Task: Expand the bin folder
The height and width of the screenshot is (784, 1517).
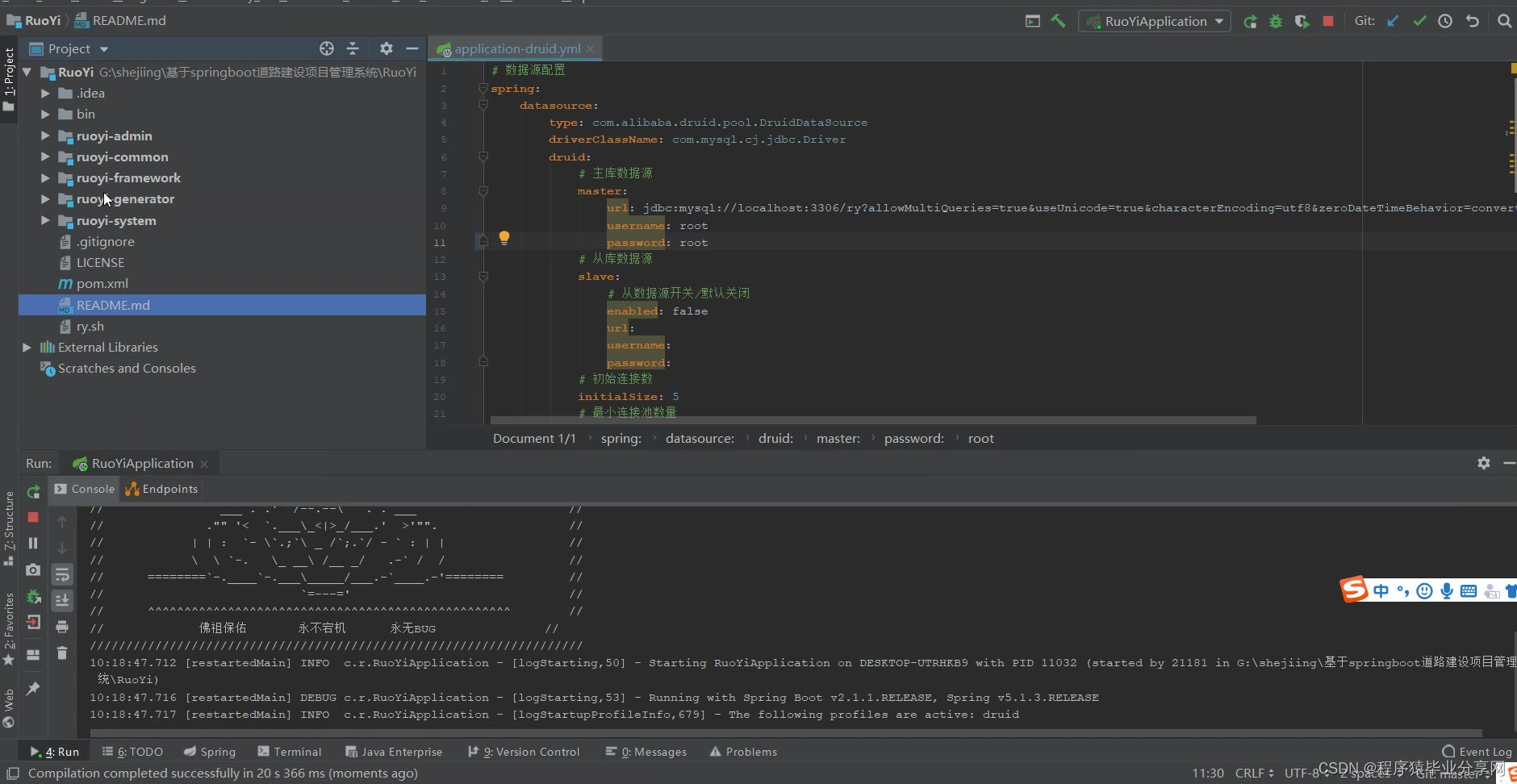Action: (45, 114)
